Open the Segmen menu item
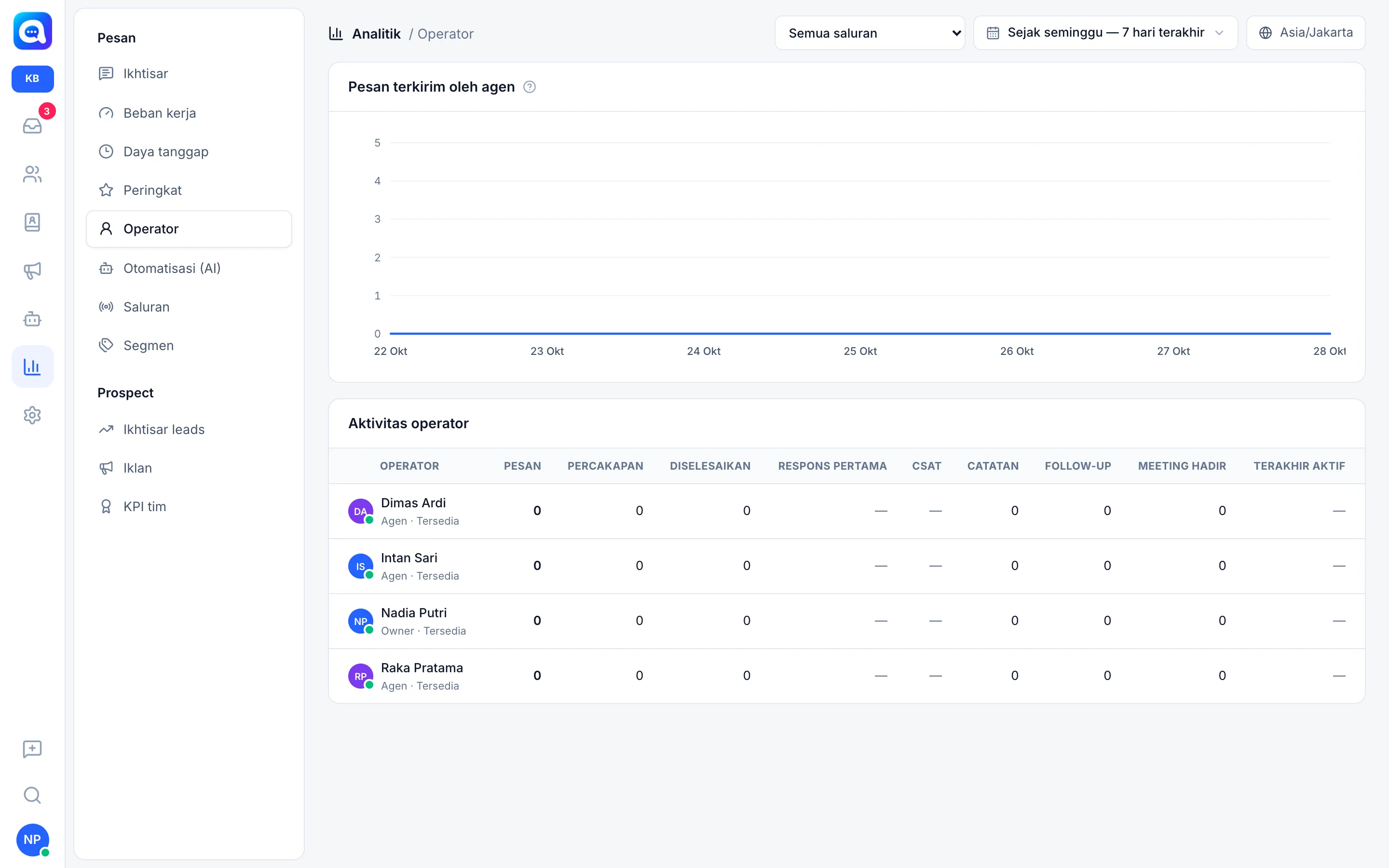The height and width of the screenshot is (868, 1389). (x=189, y=346)
